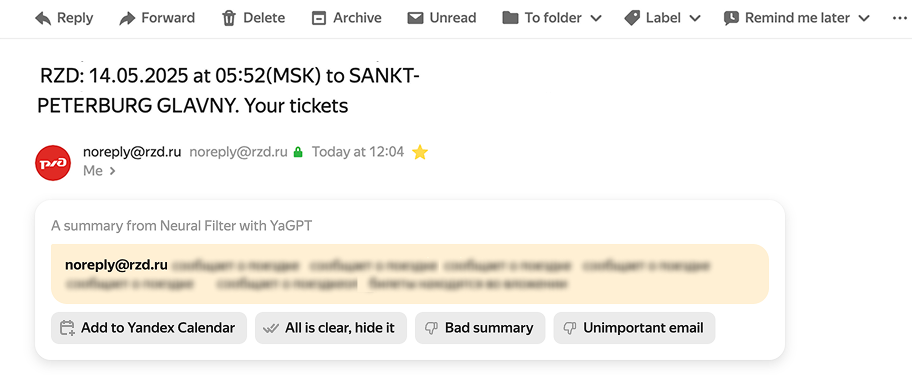The image size is (912, 375).
Task: Mark summary as Bad summary
Action: coord(480,328)
